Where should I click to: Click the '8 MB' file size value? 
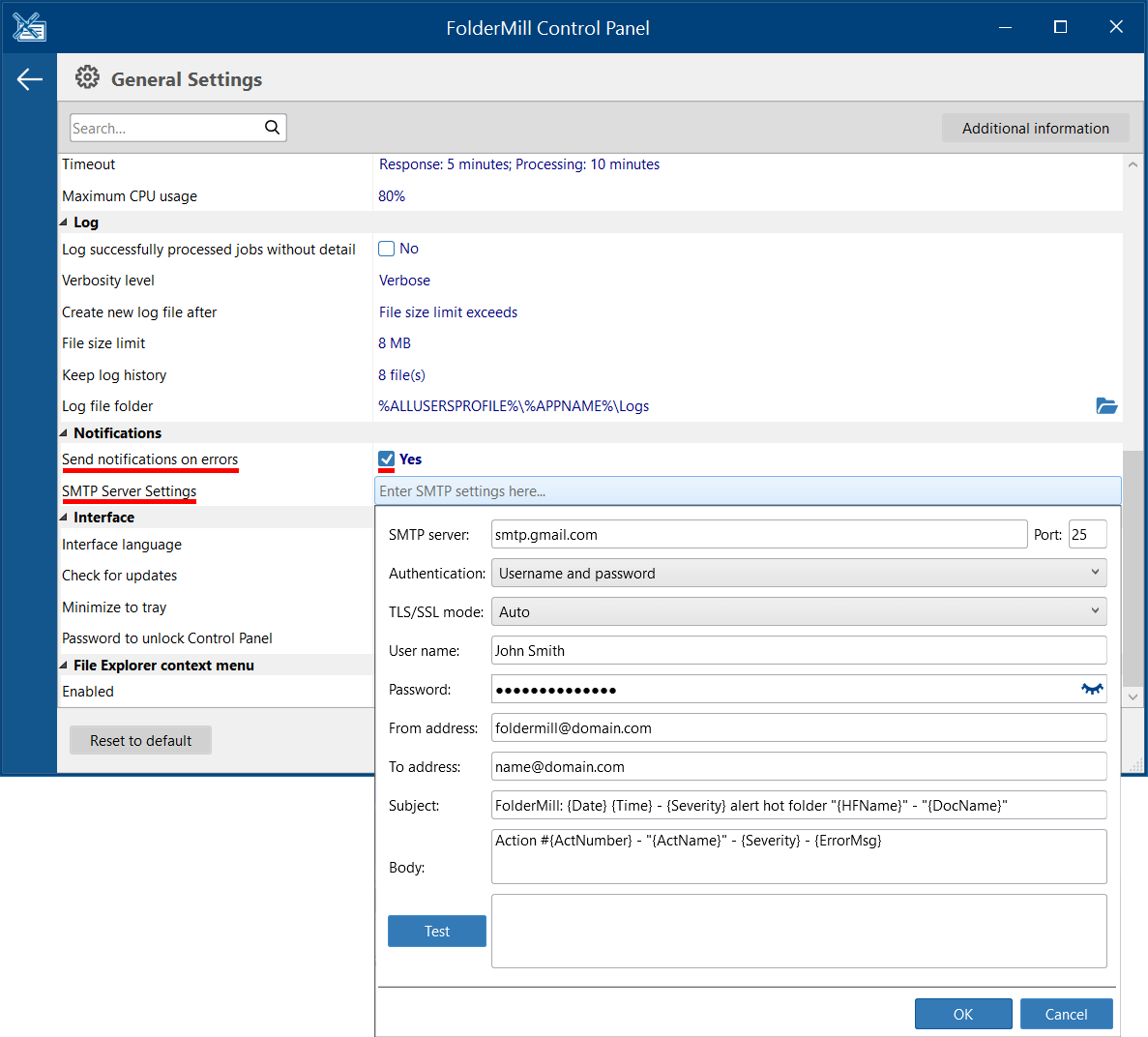click(x=395, y=343)
